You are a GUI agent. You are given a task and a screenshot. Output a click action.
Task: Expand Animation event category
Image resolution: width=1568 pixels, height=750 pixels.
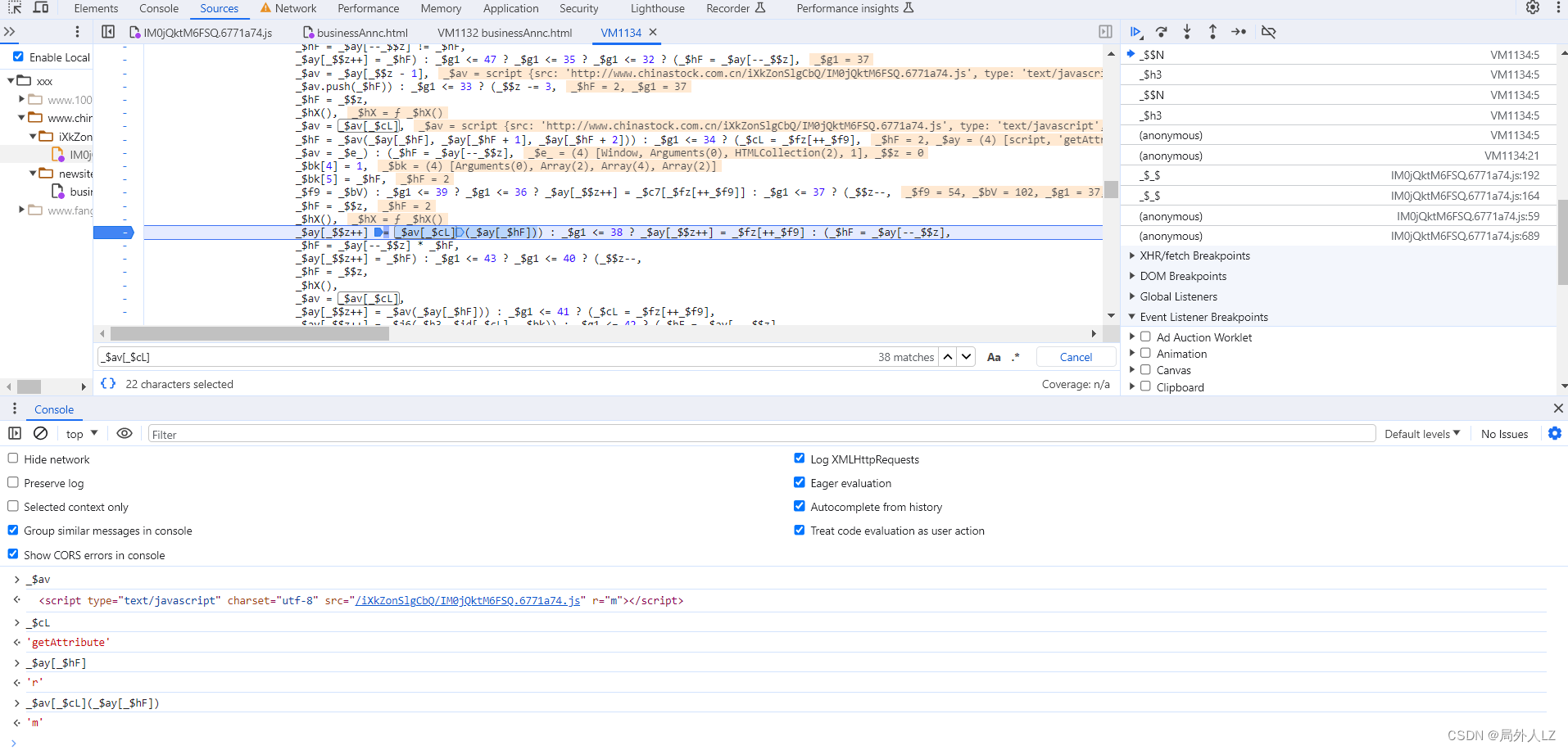[x=1132, y=353]
